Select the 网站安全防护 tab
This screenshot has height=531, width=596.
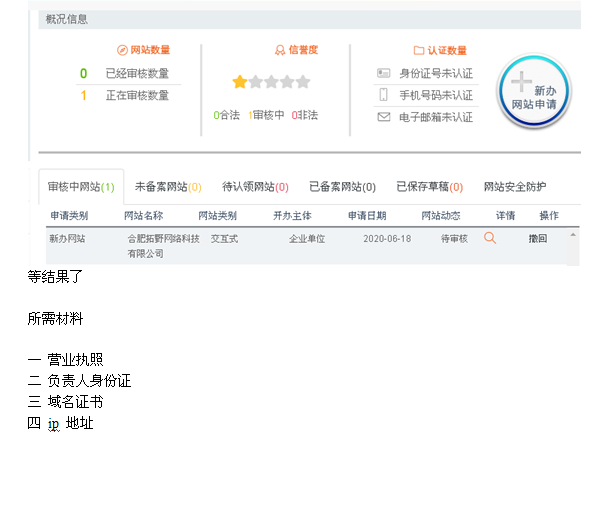pos(515,187)
